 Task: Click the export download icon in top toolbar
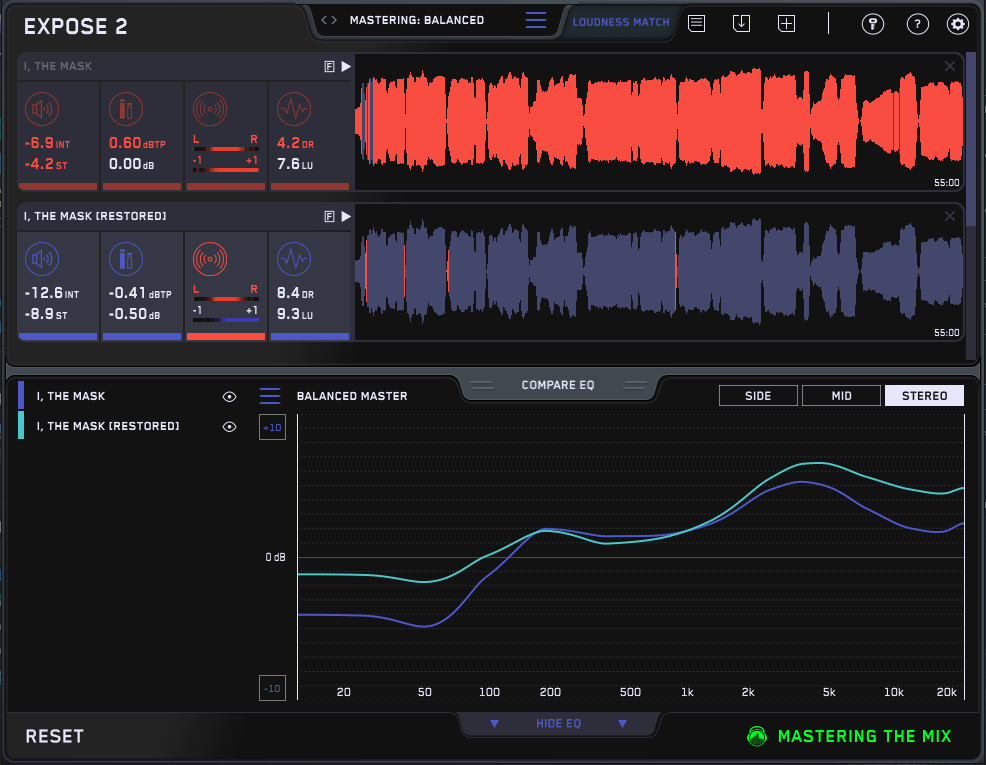click(741, 23)
